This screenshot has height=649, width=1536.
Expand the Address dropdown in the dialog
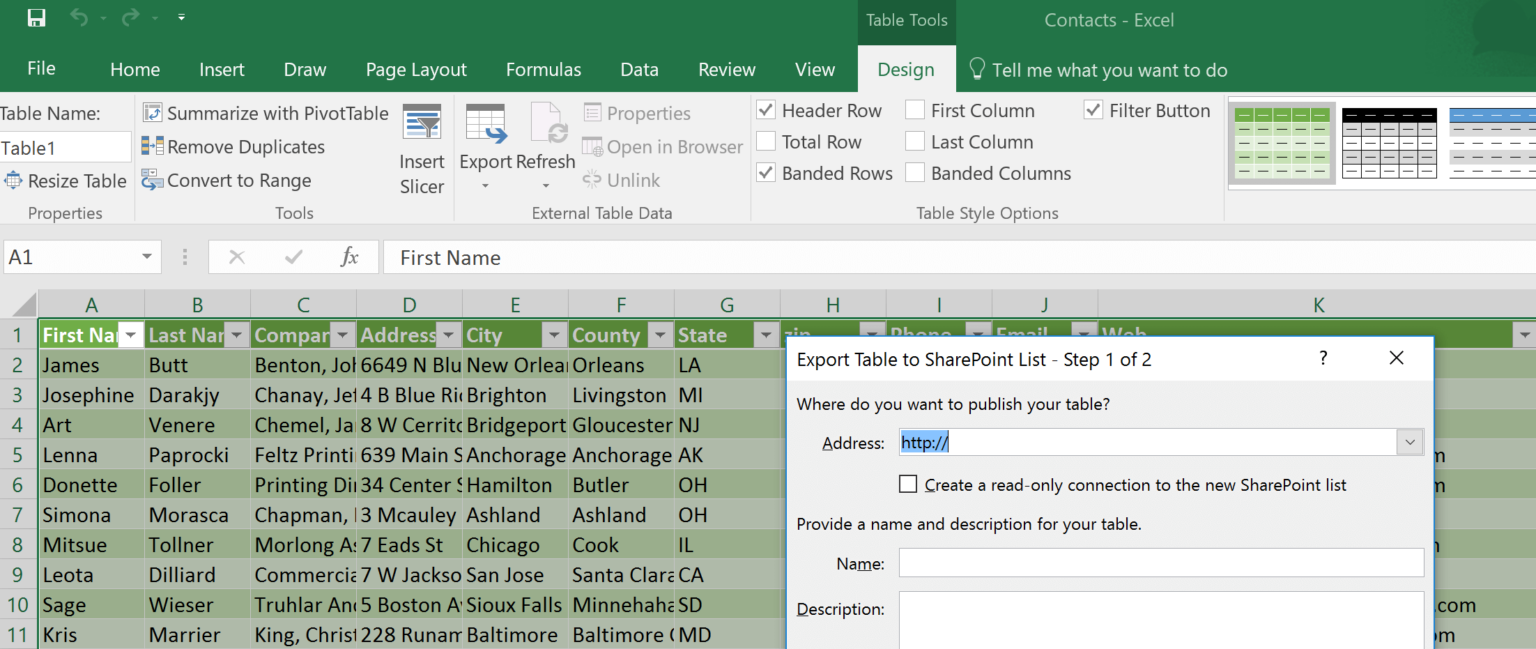pyautogui.click(x=1410, y=441)
